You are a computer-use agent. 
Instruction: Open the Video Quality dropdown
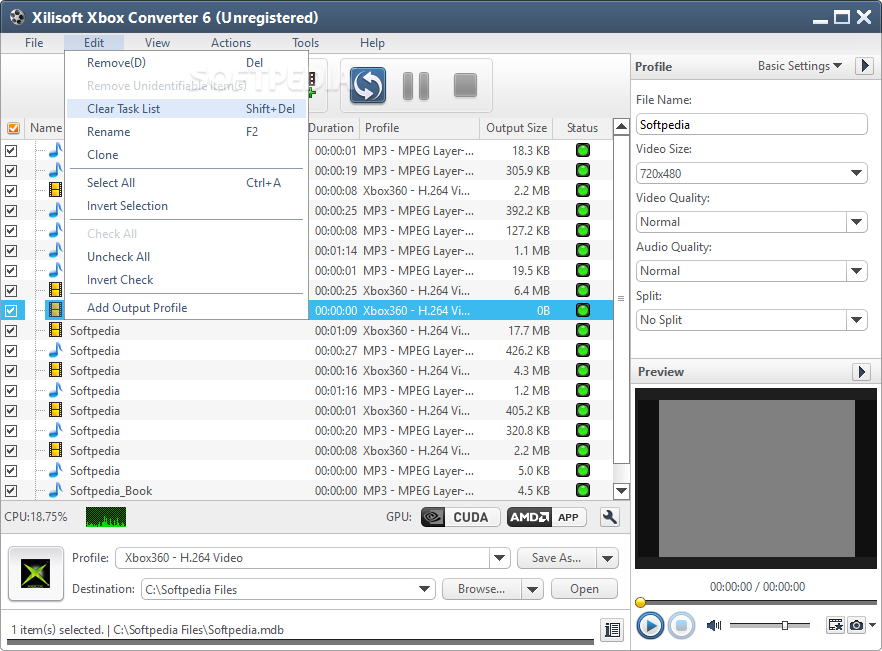click(x=856, y=222)
